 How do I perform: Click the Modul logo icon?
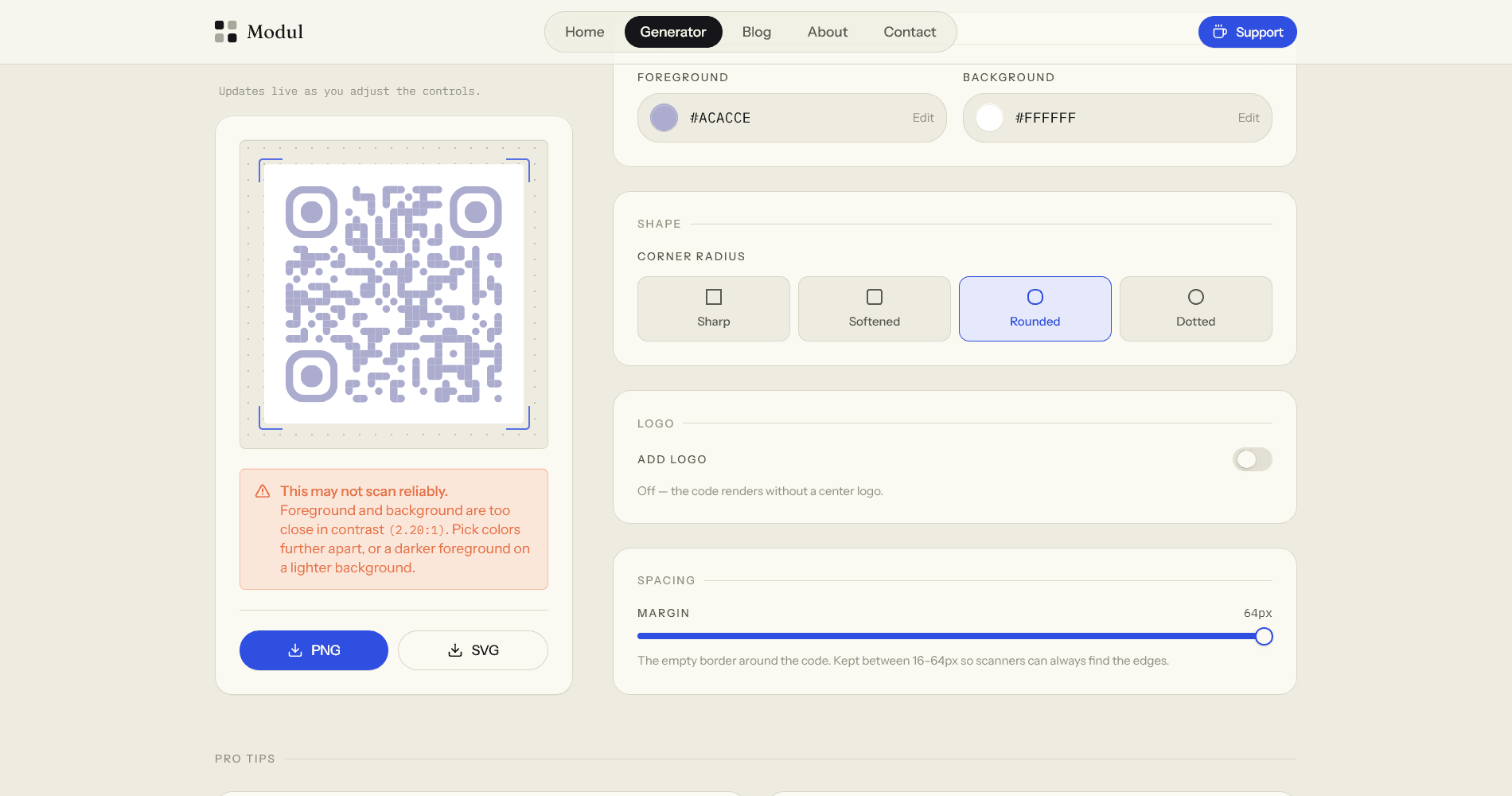tap(226, 32)
